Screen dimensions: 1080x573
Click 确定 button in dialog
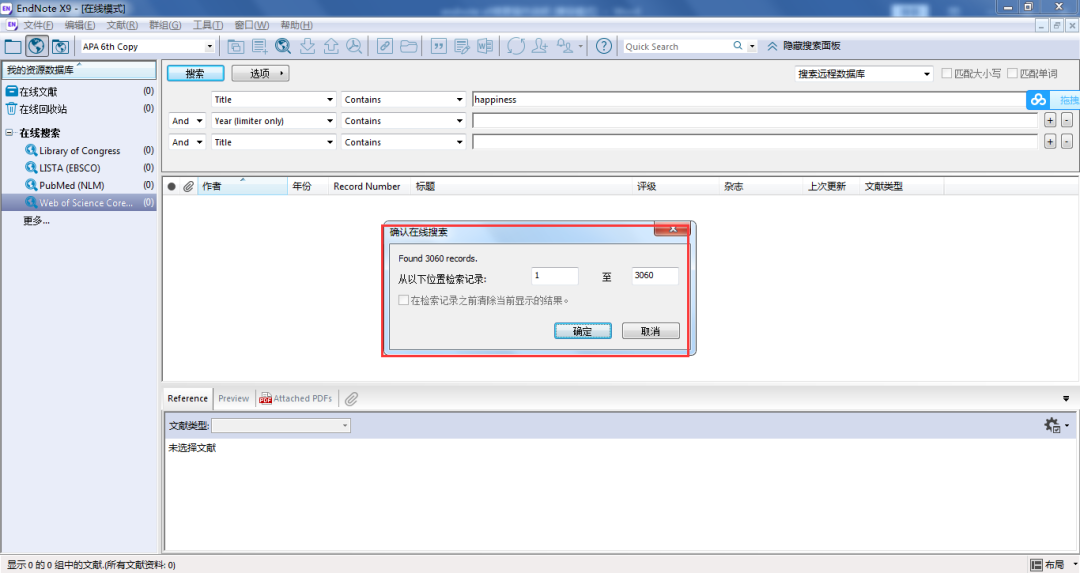point(583,331)
